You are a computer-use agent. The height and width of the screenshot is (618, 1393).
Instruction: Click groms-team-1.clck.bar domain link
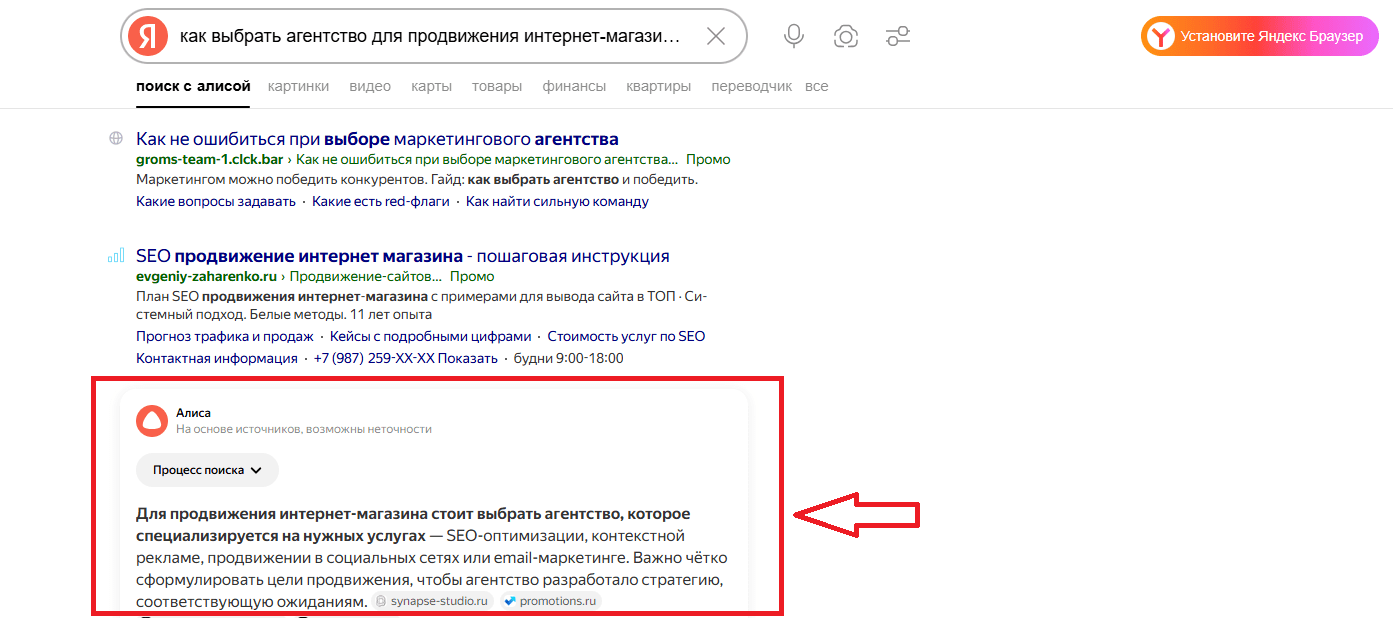point(209,159)
